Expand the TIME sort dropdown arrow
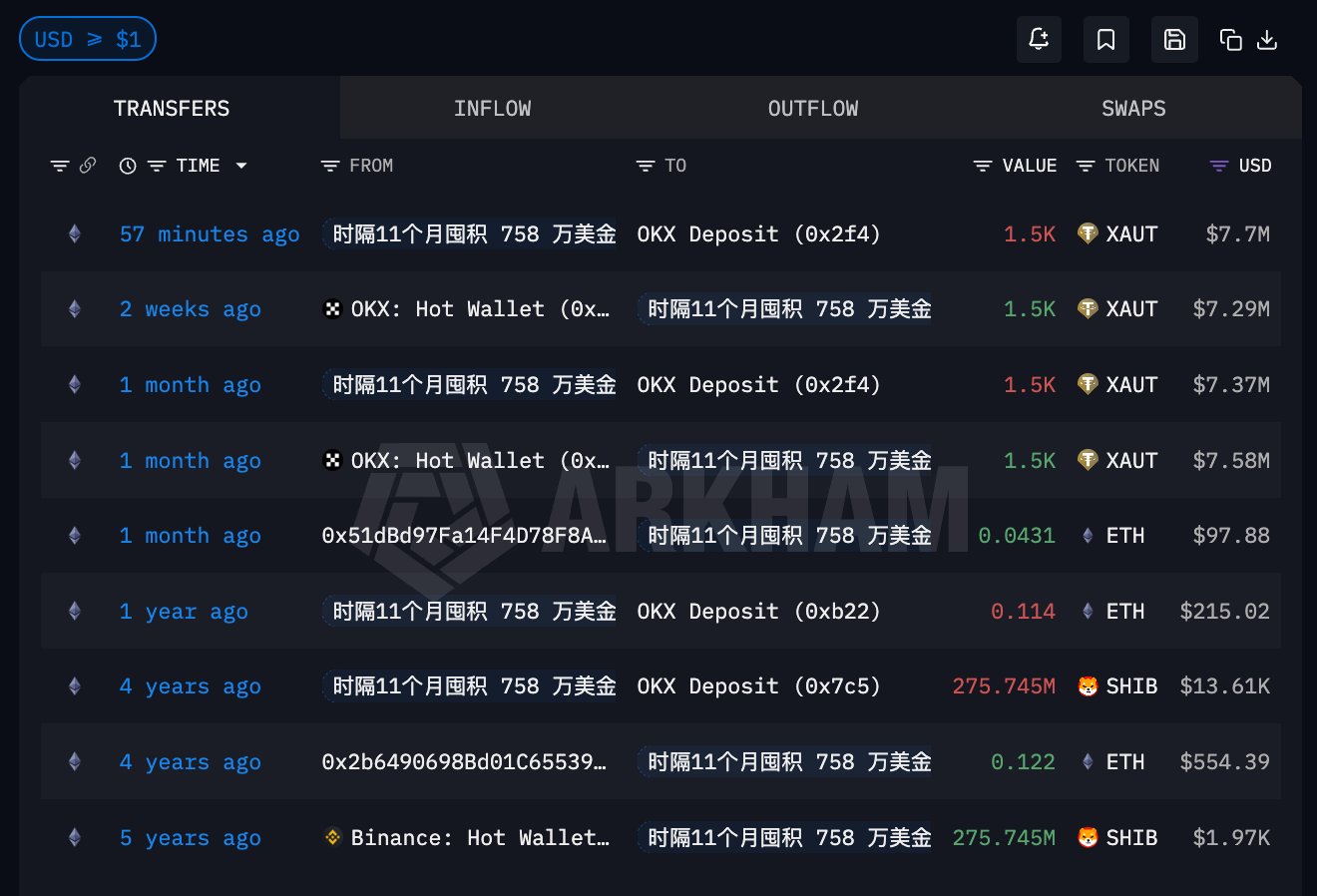 click(241, 166)
